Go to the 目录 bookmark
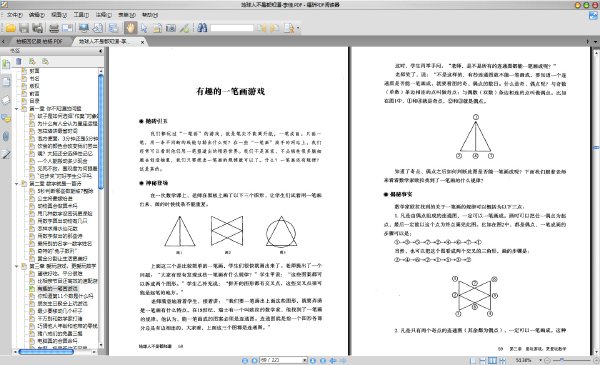The width and height of the screenshot is (600, 365). [34, 101]
